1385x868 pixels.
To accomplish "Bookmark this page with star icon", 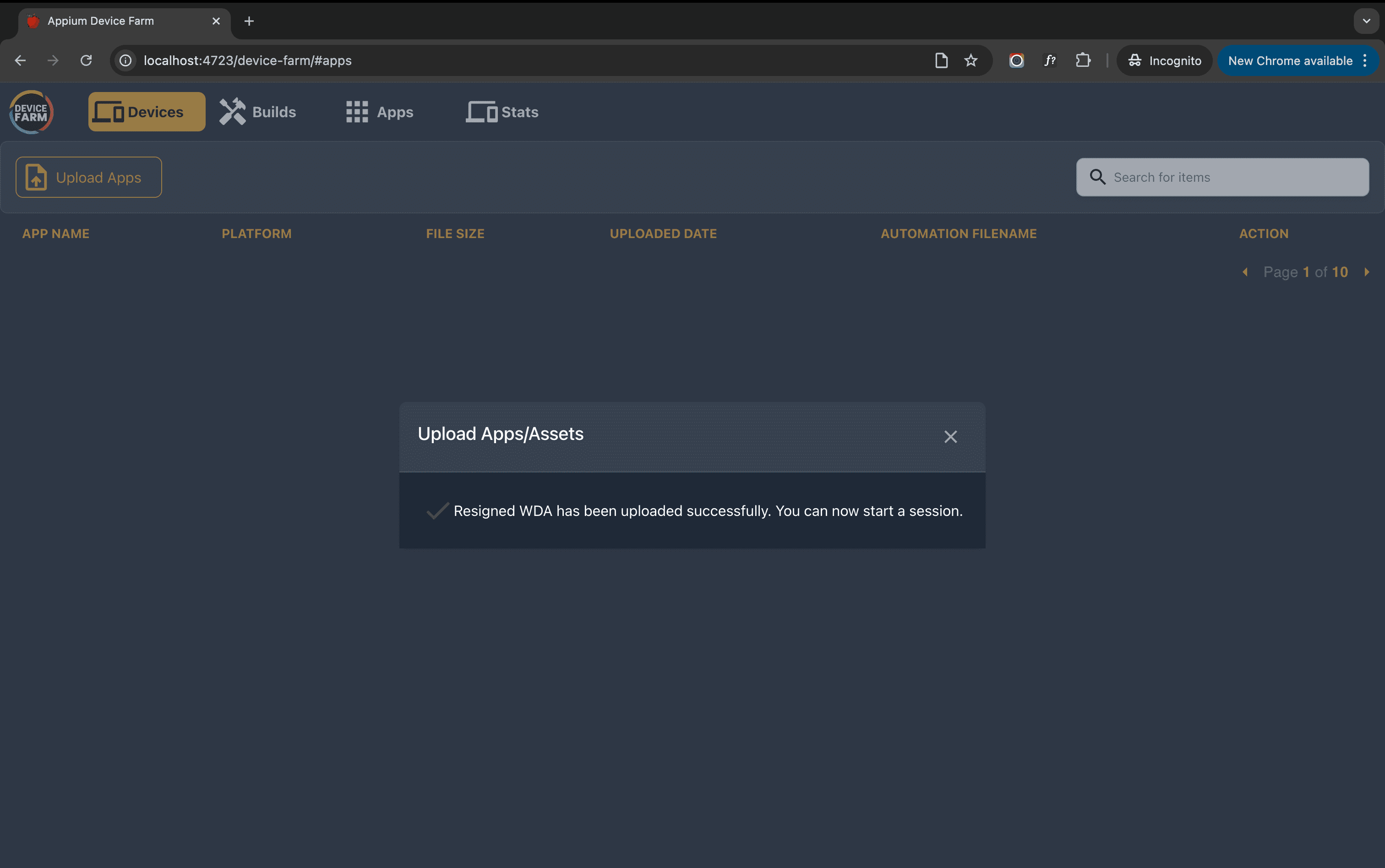I will click(971, 60).
